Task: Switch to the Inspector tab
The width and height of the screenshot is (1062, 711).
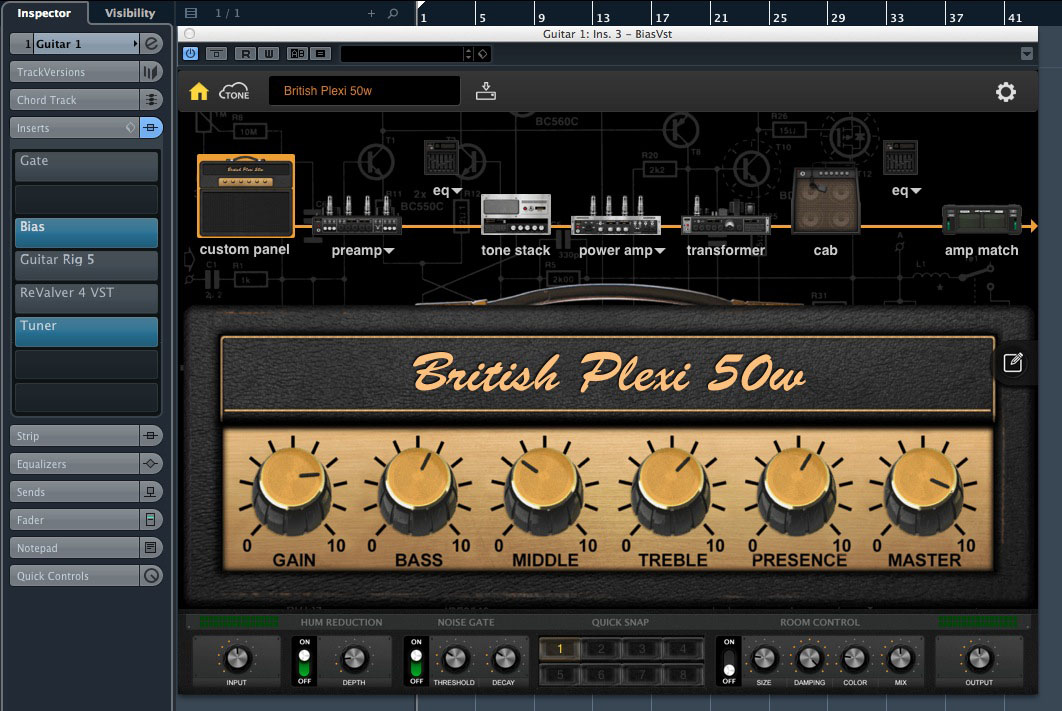Action: pos(44,13)
